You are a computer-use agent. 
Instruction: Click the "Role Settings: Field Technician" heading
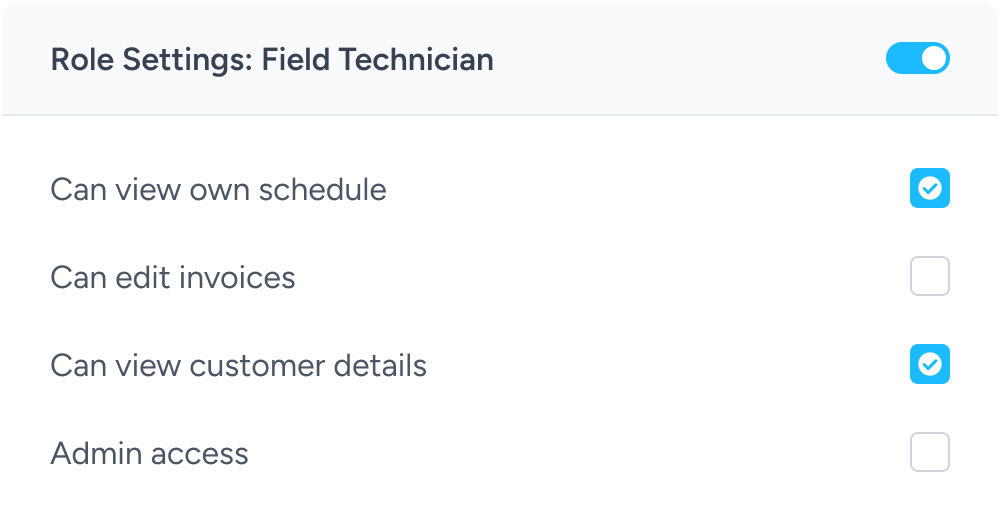point(271,60)
